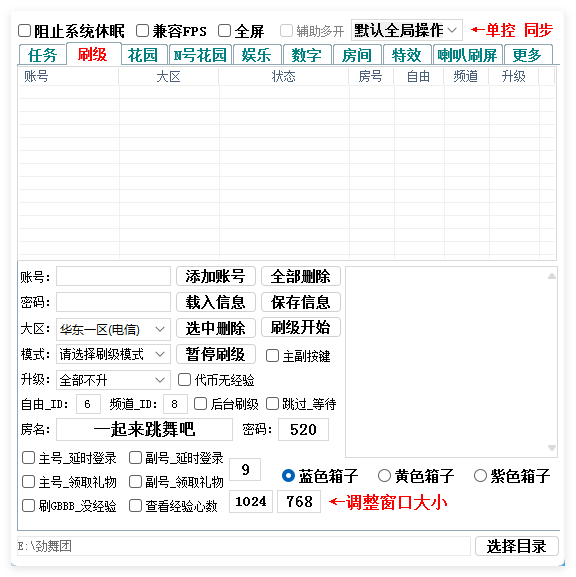
Task: Open the 娱乐 tab
Action: 257,55
